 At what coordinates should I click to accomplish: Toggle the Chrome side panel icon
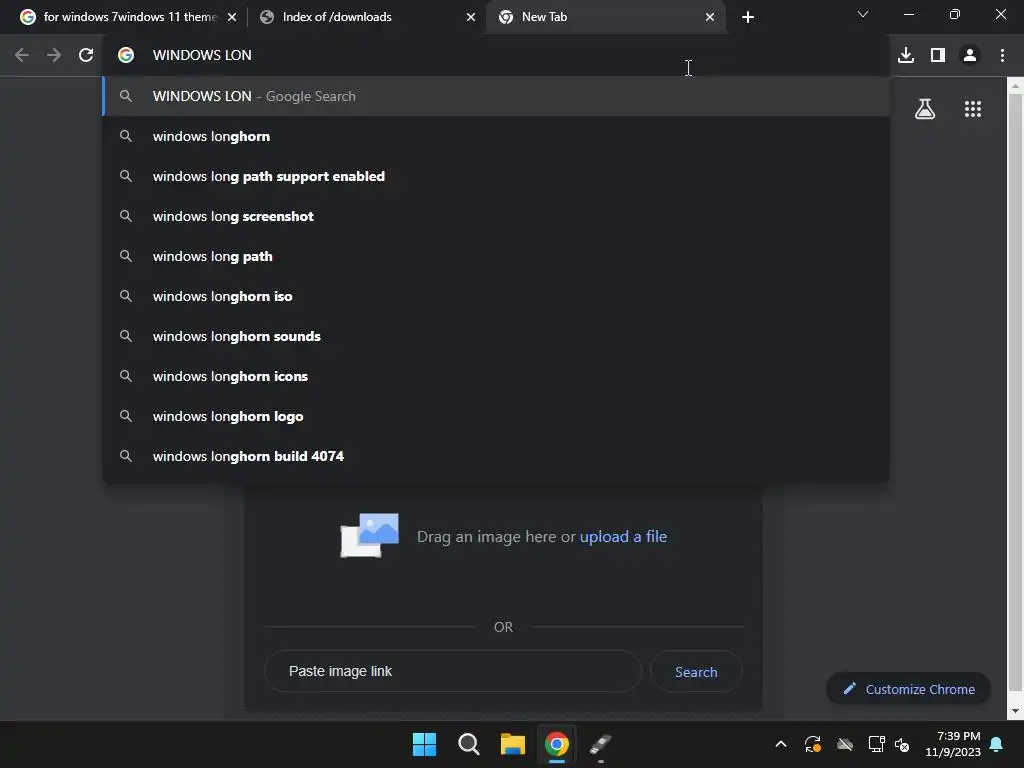(x=938, y=55)
